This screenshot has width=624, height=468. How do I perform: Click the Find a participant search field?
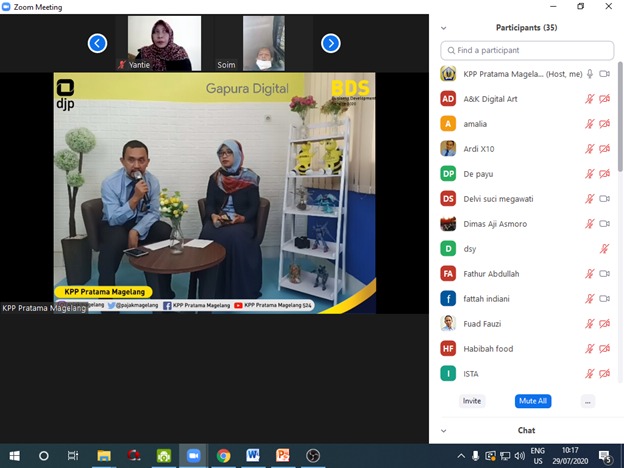pyautogui.click(x=528, y=50)
